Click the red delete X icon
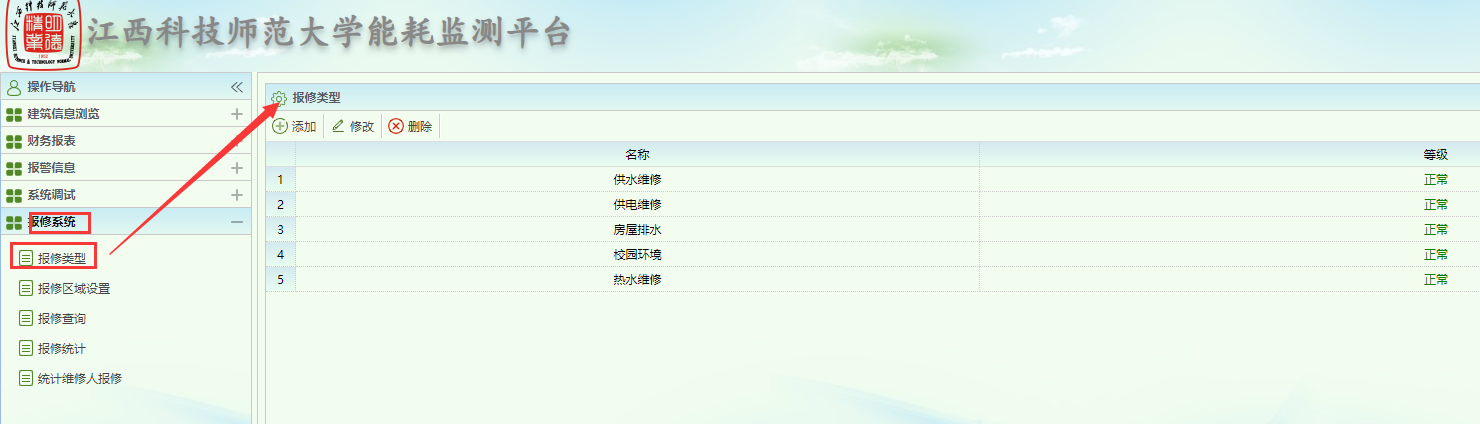The image size is (1480, 424). tap(396, 126)
